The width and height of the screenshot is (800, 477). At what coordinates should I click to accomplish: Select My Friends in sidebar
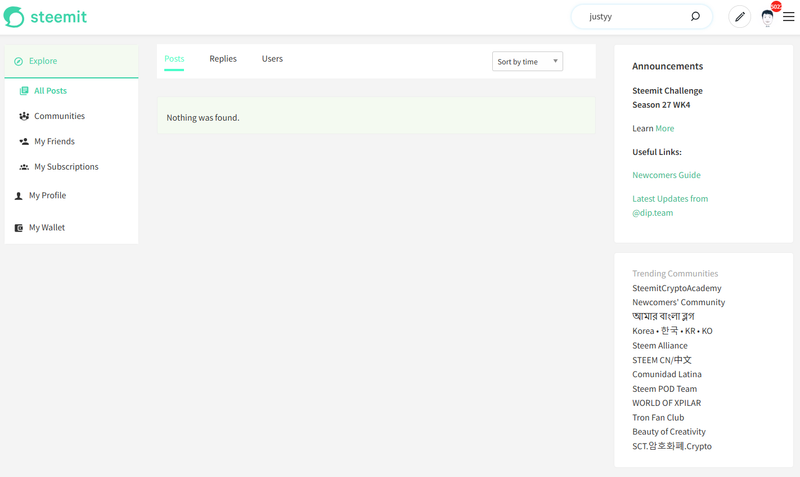coord(54,142)
